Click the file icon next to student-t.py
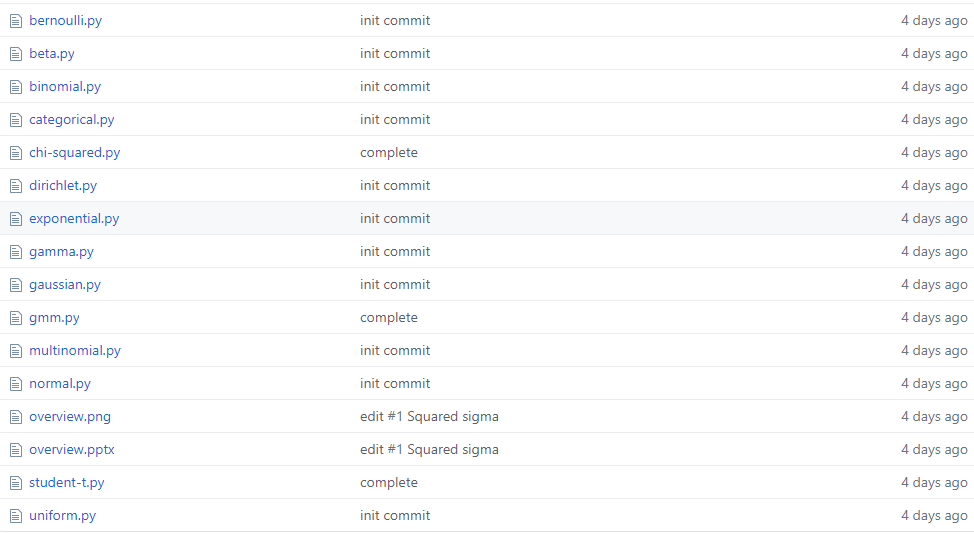Image resolution: width=974 pixels, height=534 pixels. [16, 483]
